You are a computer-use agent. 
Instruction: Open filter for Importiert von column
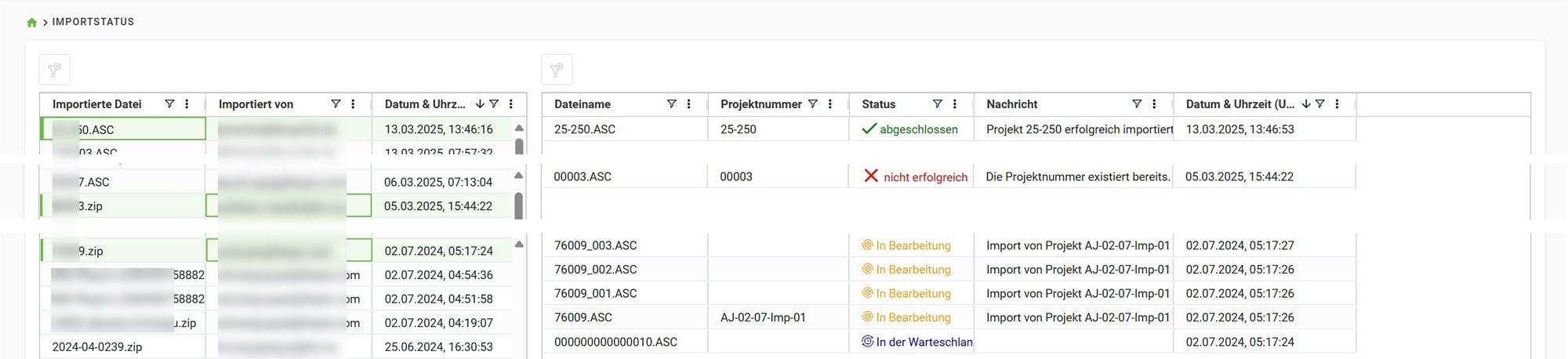[x=336, y=103]
